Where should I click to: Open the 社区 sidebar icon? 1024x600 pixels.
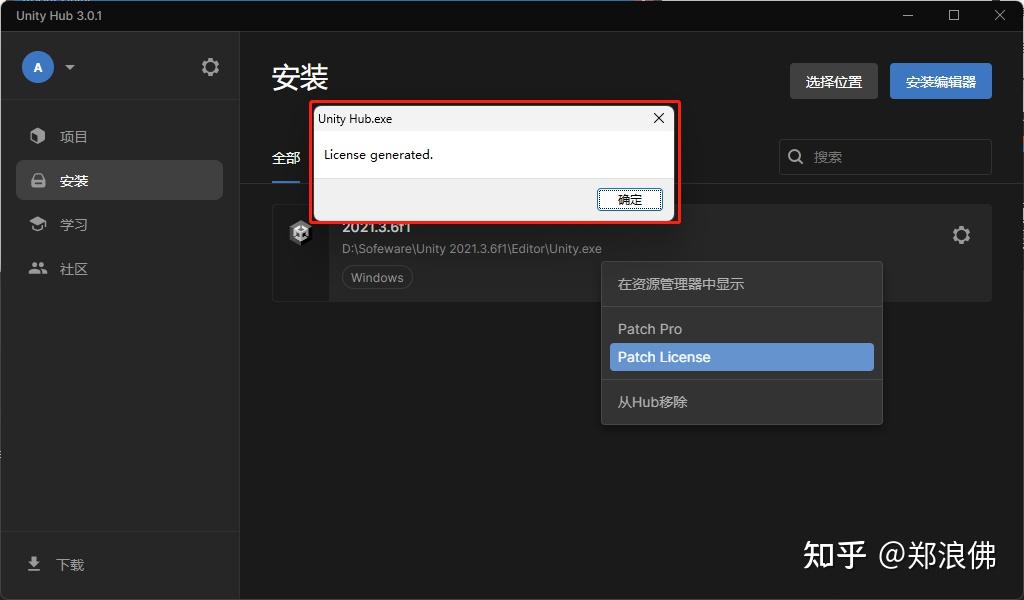[x=37, y=268]
